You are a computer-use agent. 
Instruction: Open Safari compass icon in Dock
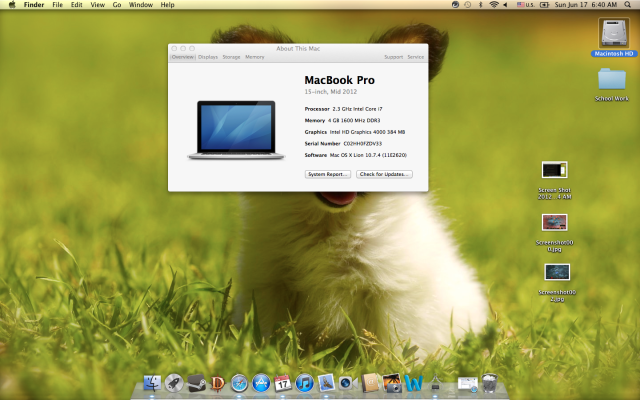coord(240,383)
